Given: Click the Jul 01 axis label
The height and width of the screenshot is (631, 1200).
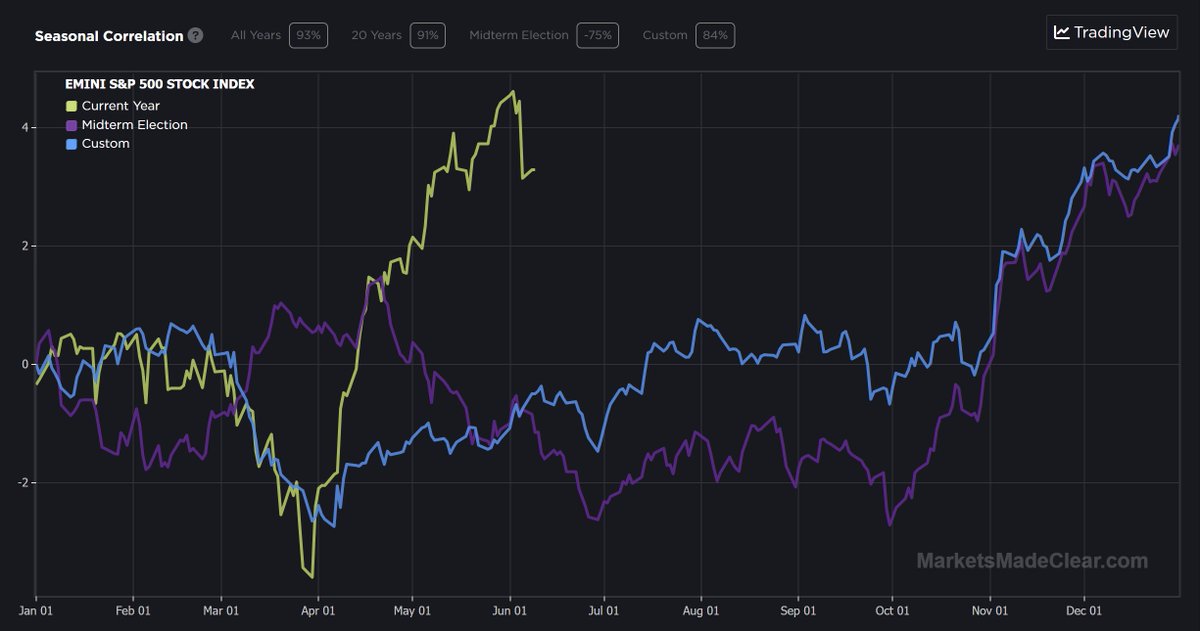Looking at the screenshot, I should tap(603, 610).
